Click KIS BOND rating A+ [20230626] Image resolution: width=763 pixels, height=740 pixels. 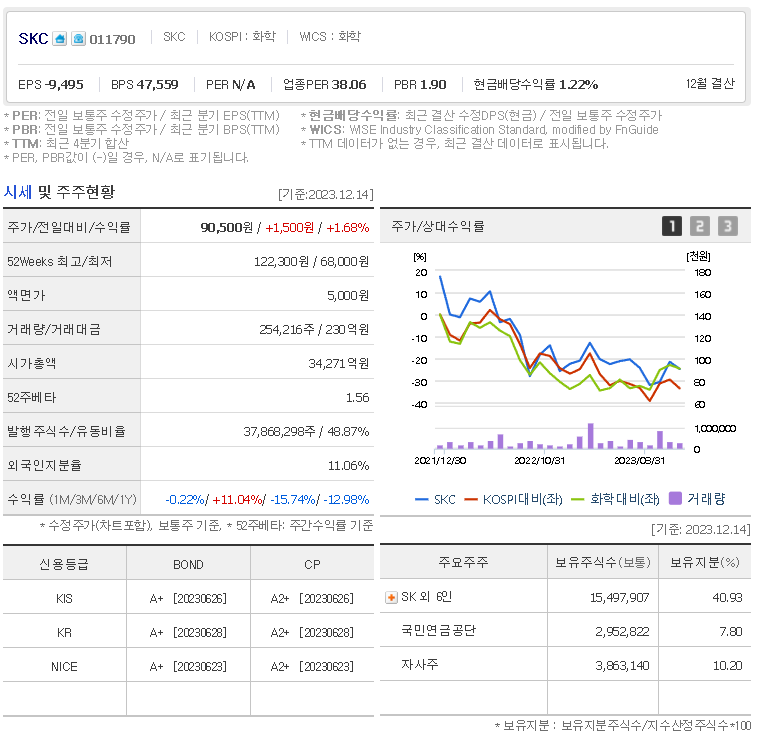188,598
